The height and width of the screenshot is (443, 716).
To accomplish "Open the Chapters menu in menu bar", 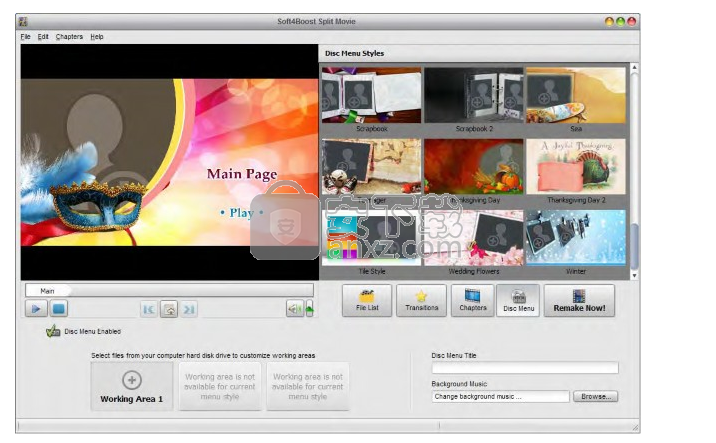I will [x=69, y=37].
